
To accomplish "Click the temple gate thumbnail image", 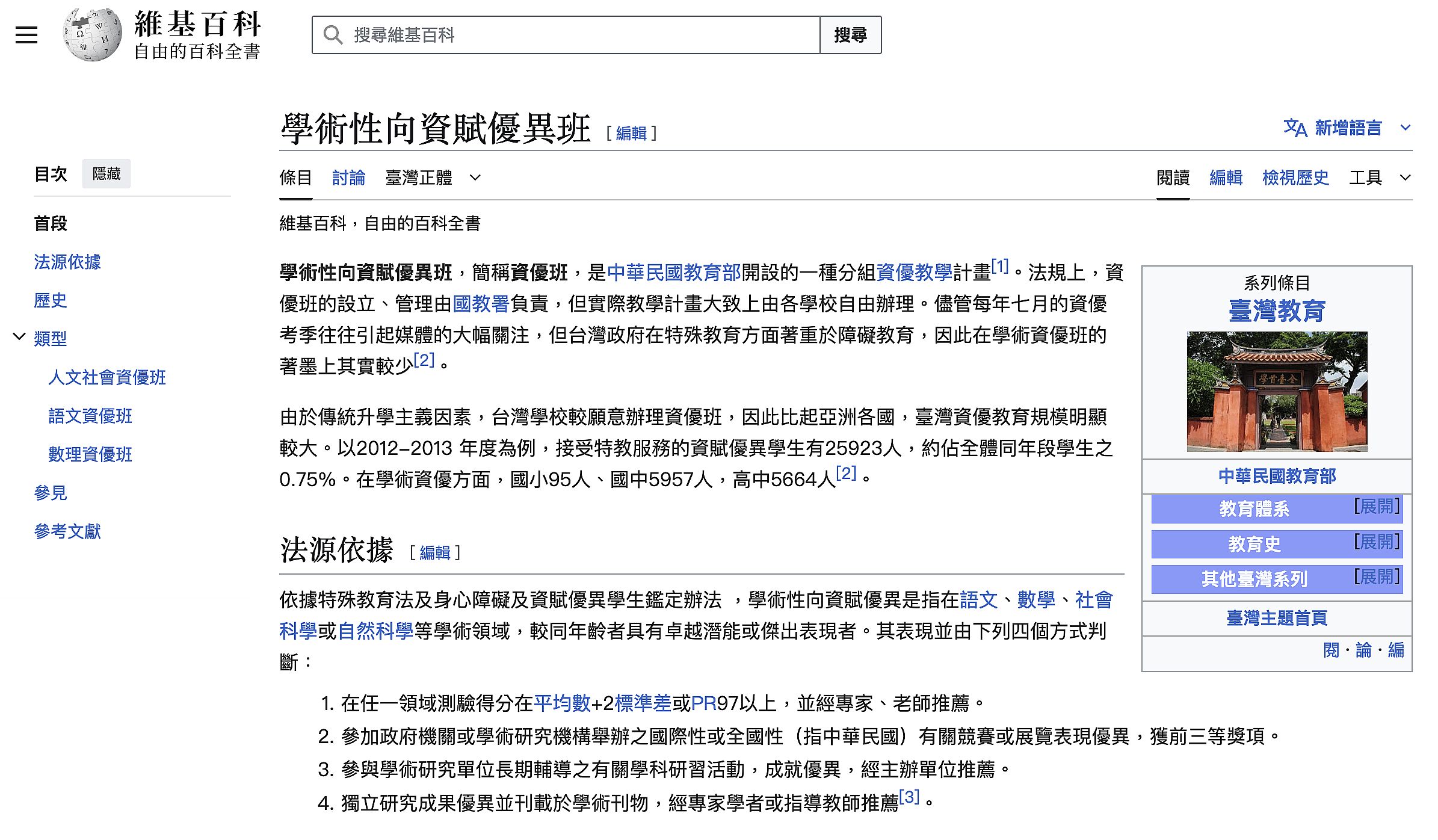I will pos(1277,391).
